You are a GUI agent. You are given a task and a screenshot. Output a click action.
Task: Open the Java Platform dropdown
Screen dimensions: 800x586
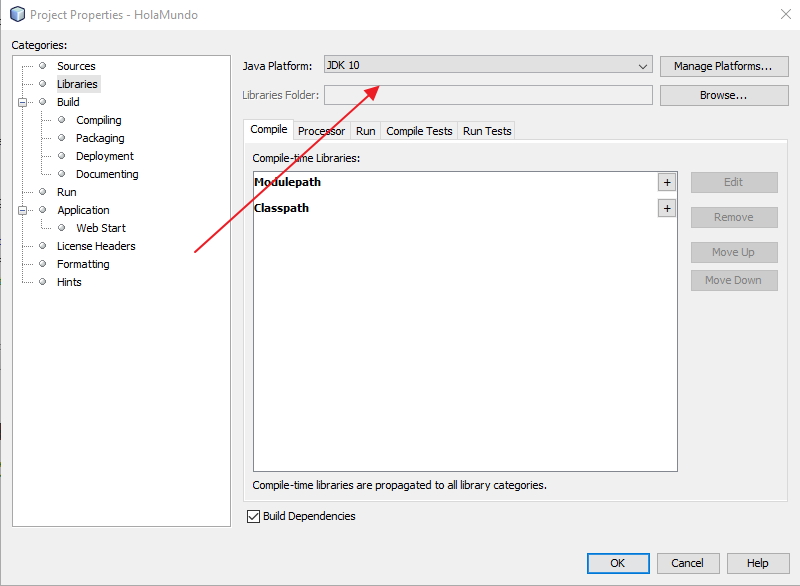point(488,65)
